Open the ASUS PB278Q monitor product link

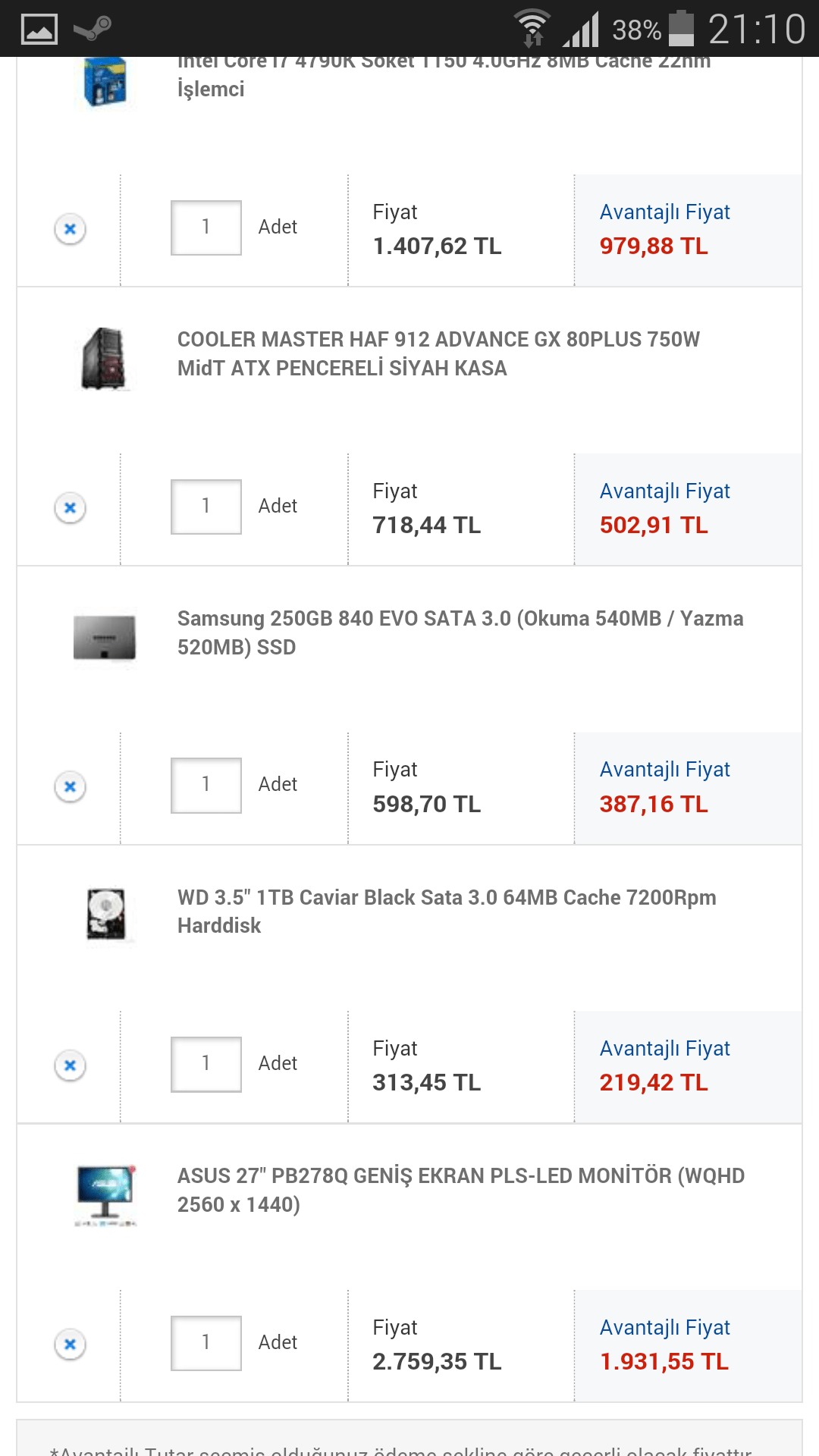tap(460, 1190)
